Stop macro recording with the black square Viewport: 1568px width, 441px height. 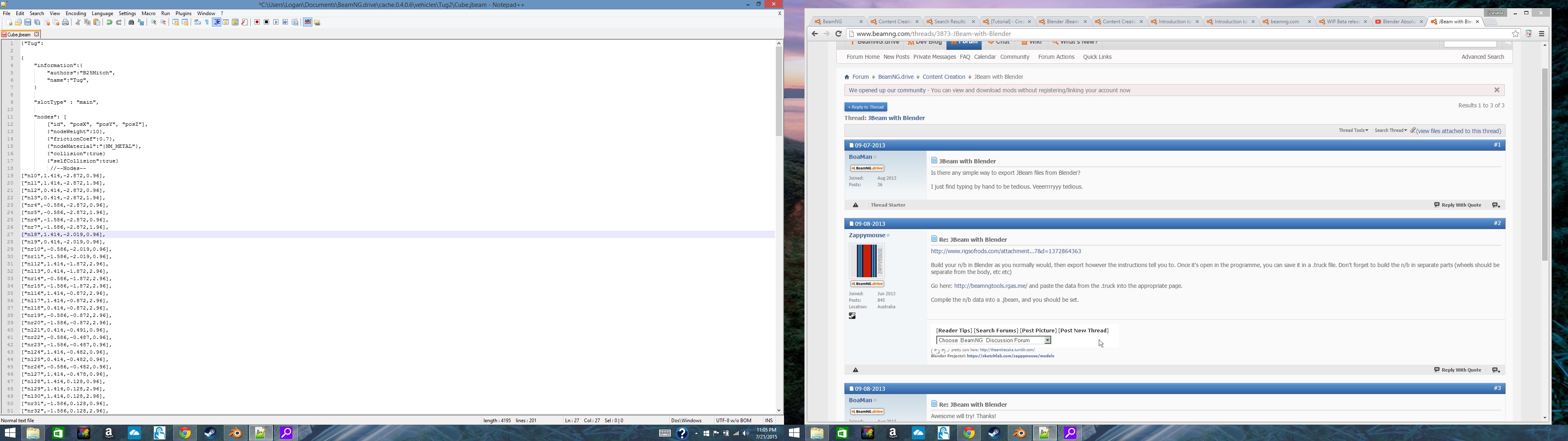coord(267,22)
